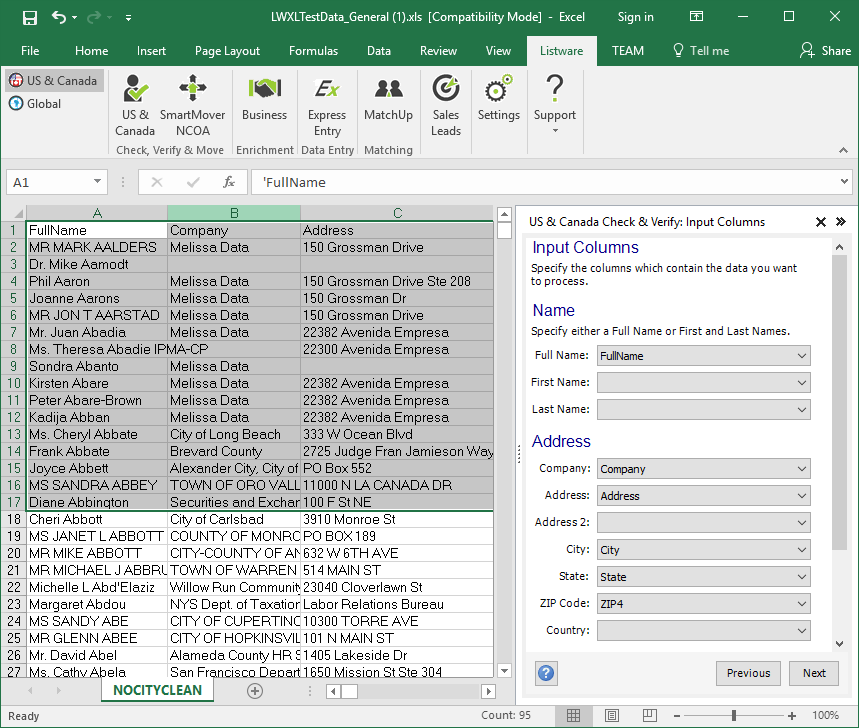Switch to the Formulas ribbon tab

pos(313,51)
